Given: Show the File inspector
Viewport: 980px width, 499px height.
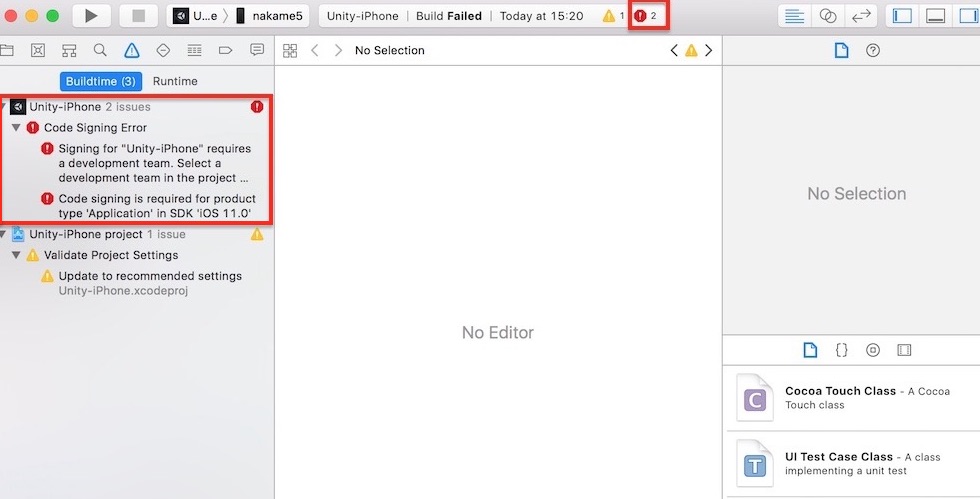Looking at the screenshot, I should pos(841,51).
